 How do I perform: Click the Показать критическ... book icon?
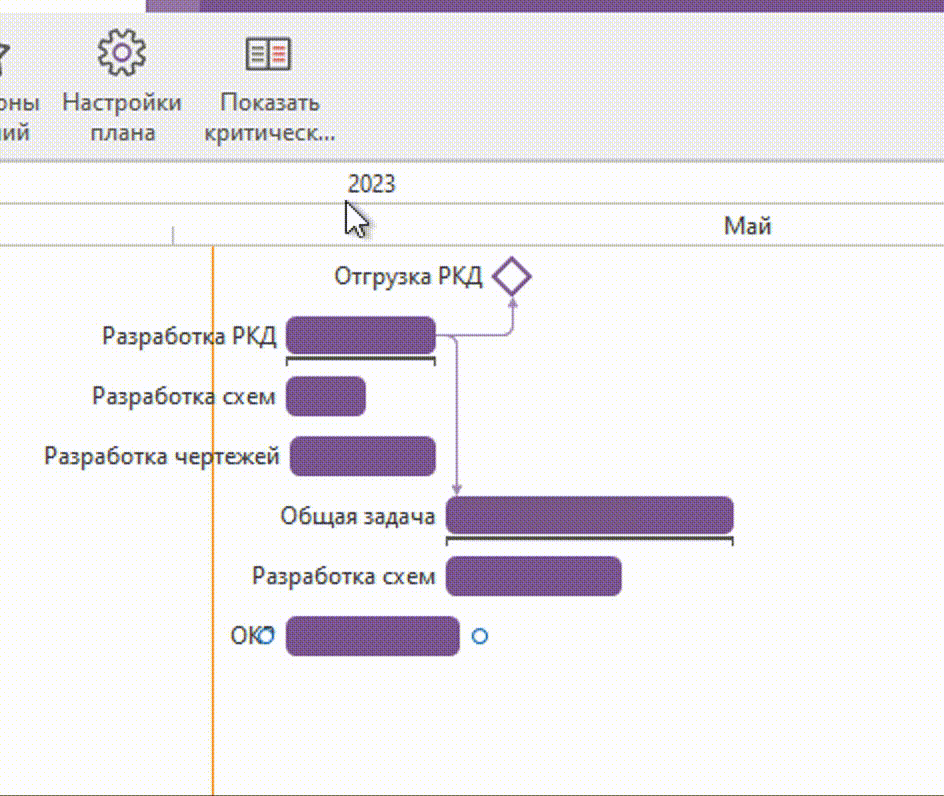click(x=269, y=53)
